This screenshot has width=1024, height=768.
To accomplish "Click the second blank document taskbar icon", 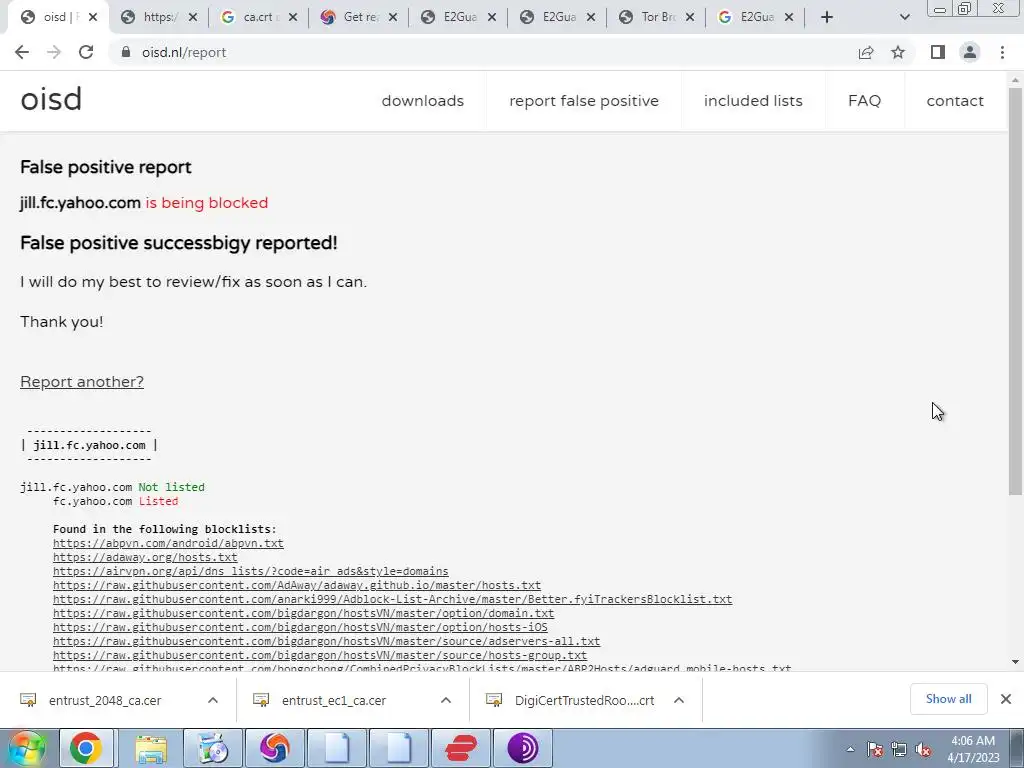I will pos(399,748).
